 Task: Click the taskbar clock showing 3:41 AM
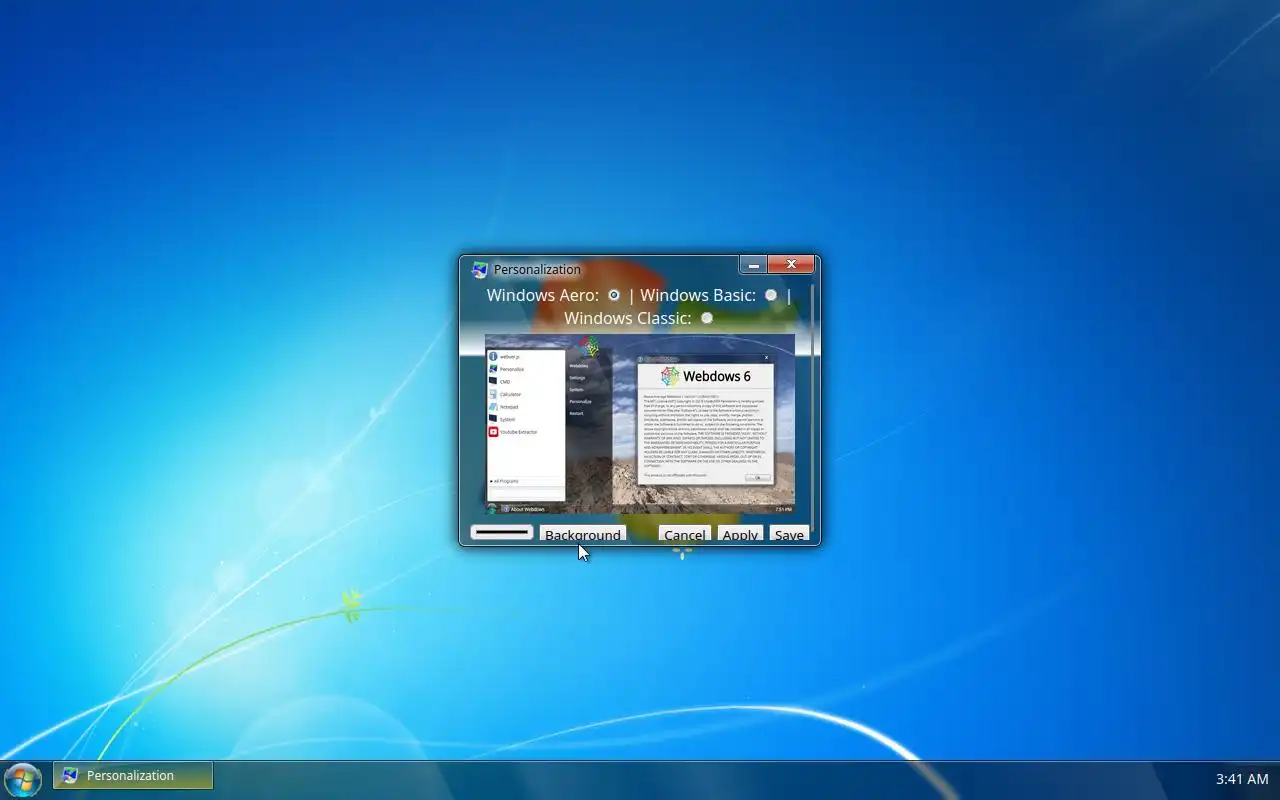click(x=1242, y=779)
